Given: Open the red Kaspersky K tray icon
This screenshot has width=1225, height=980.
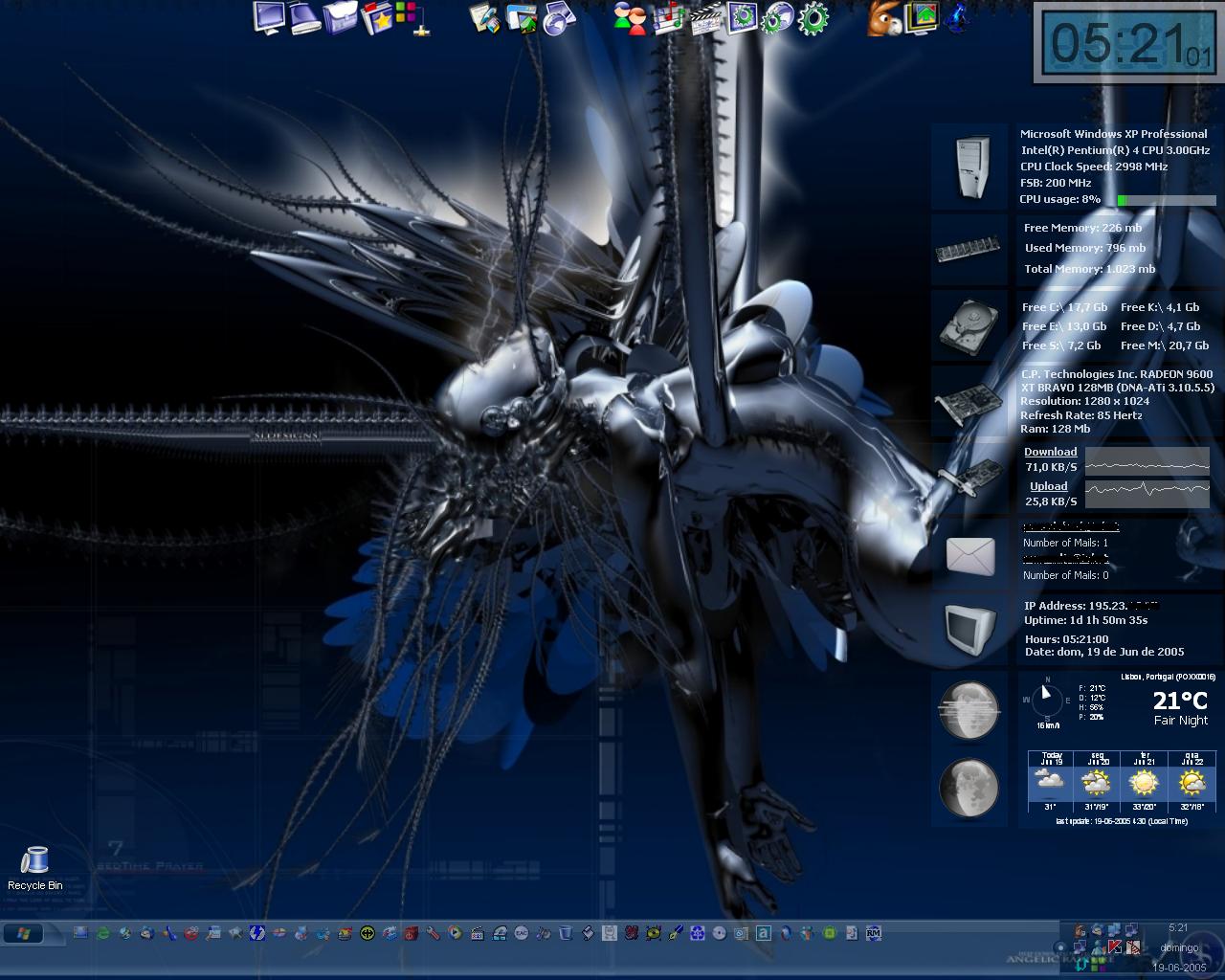Looking at the screenshot, I should tap(1113, 947).
